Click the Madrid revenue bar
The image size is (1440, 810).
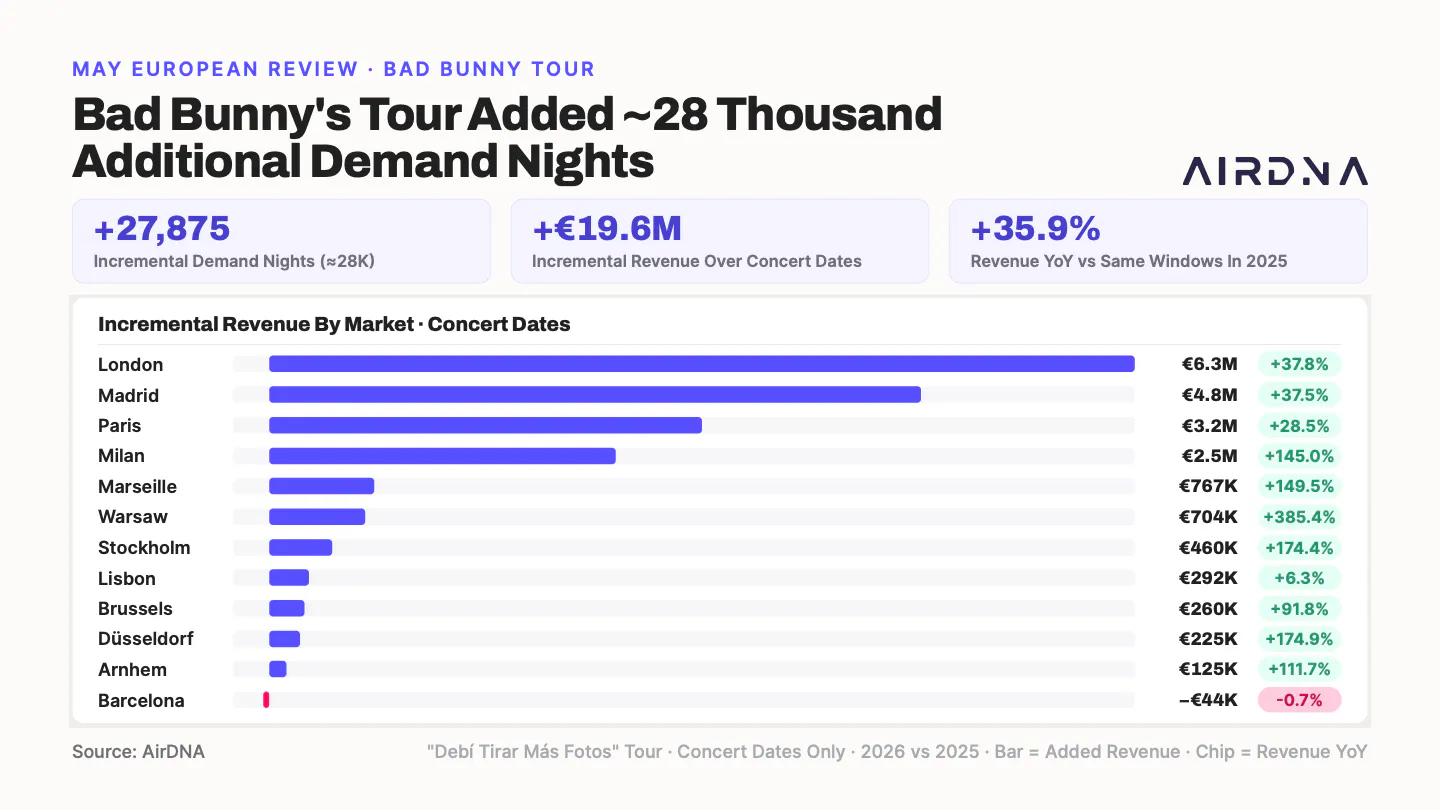pos(595,395)
